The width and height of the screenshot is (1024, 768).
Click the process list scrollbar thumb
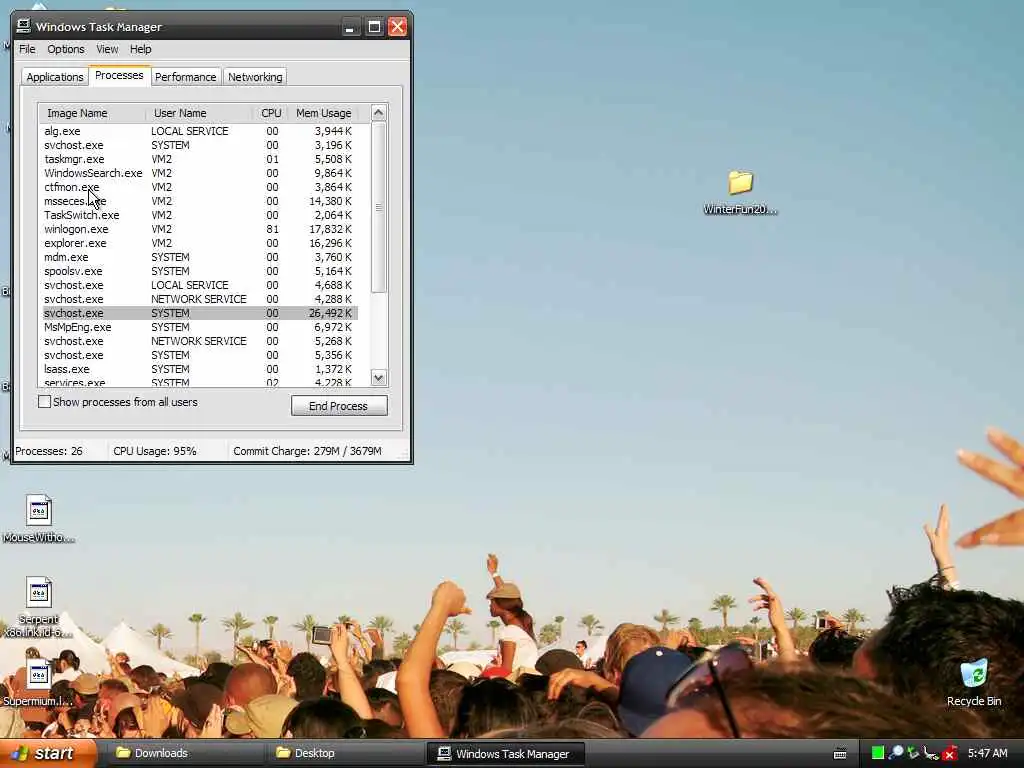[379, 207]
